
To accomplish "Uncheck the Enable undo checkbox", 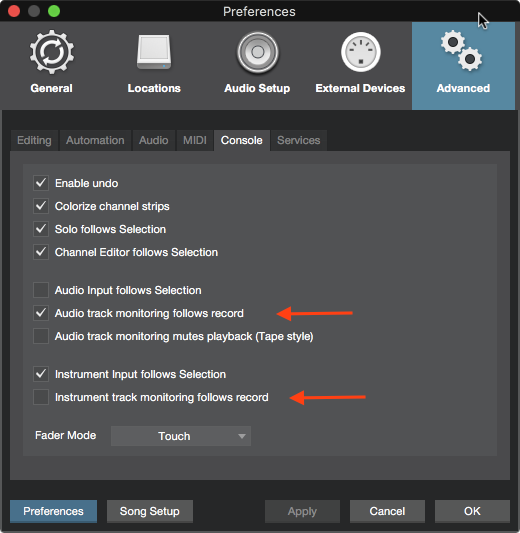I will coord(41,183).
